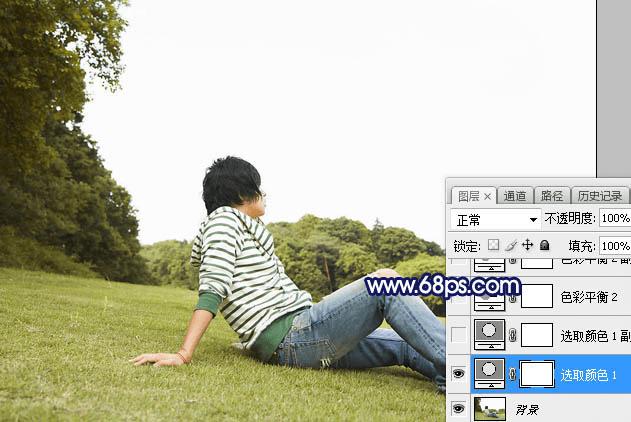Click the 填充 100% field
The width and height of the screenshot is (631, 422).
615,245
